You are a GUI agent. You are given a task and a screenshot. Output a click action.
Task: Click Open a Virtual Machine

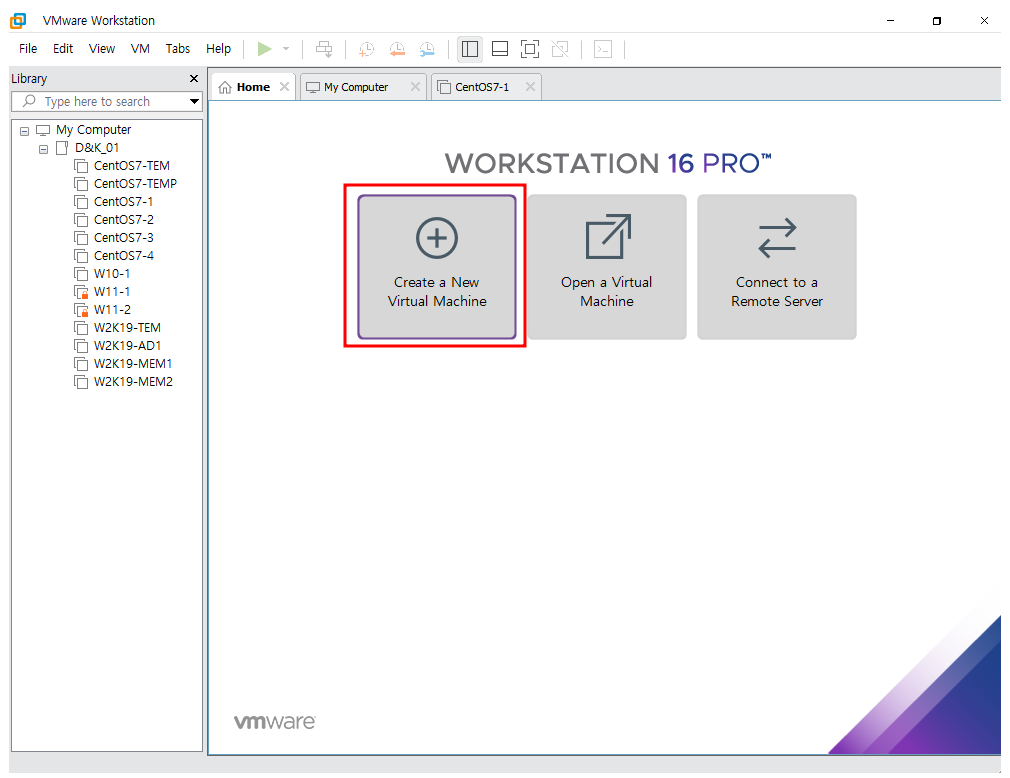607,267
